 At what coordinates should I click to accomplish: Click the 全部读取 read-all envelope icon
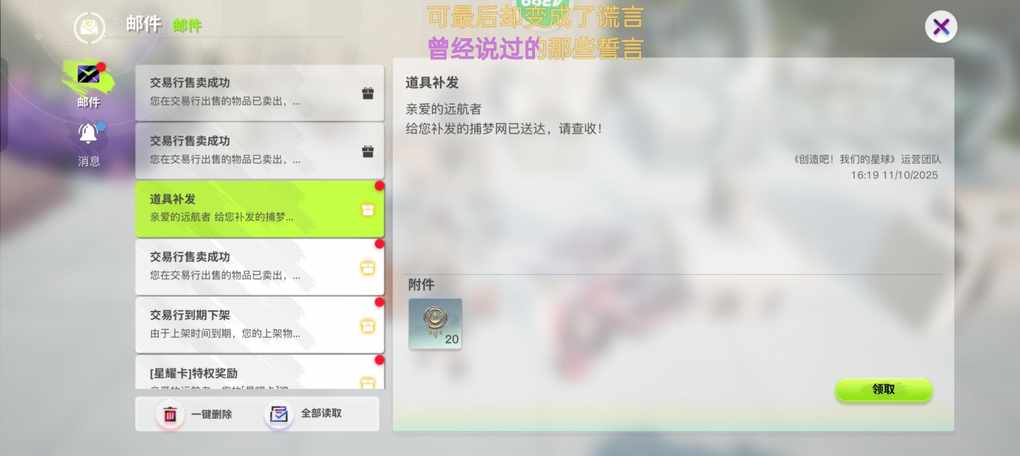279,414
